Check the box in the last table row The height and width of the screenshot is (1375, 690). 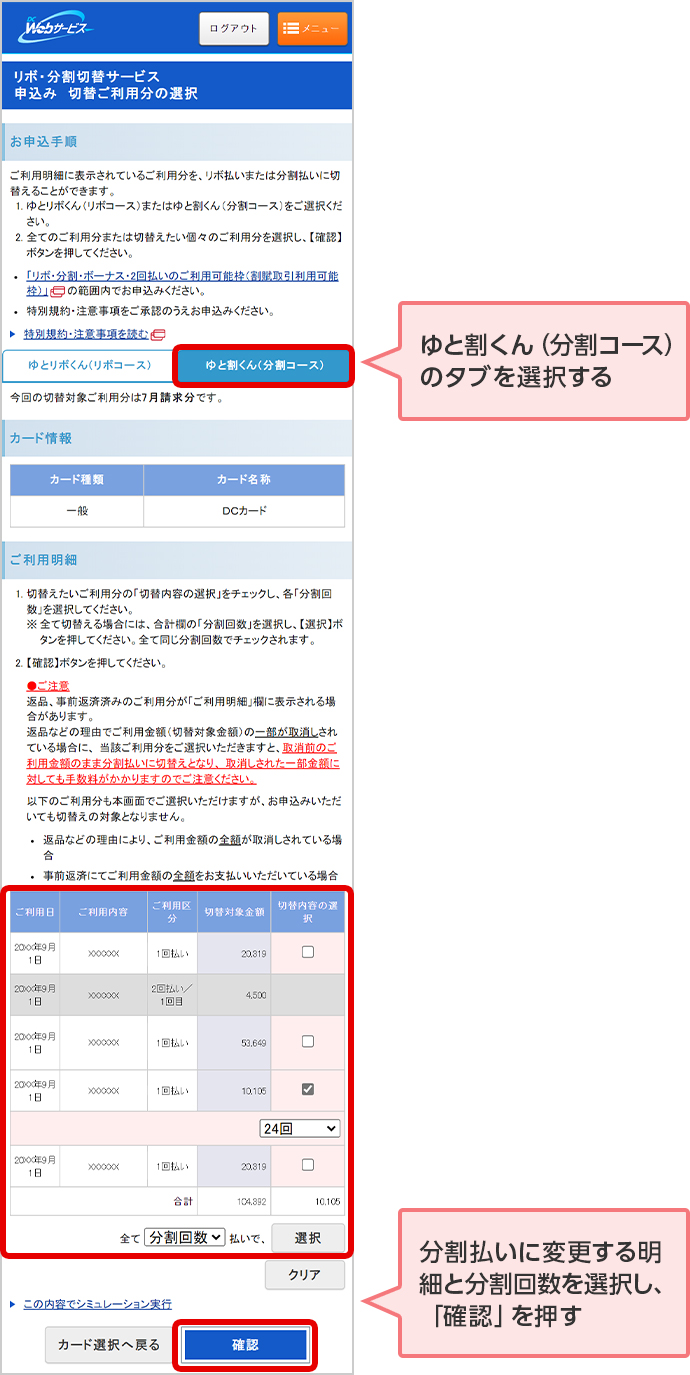307,1165
